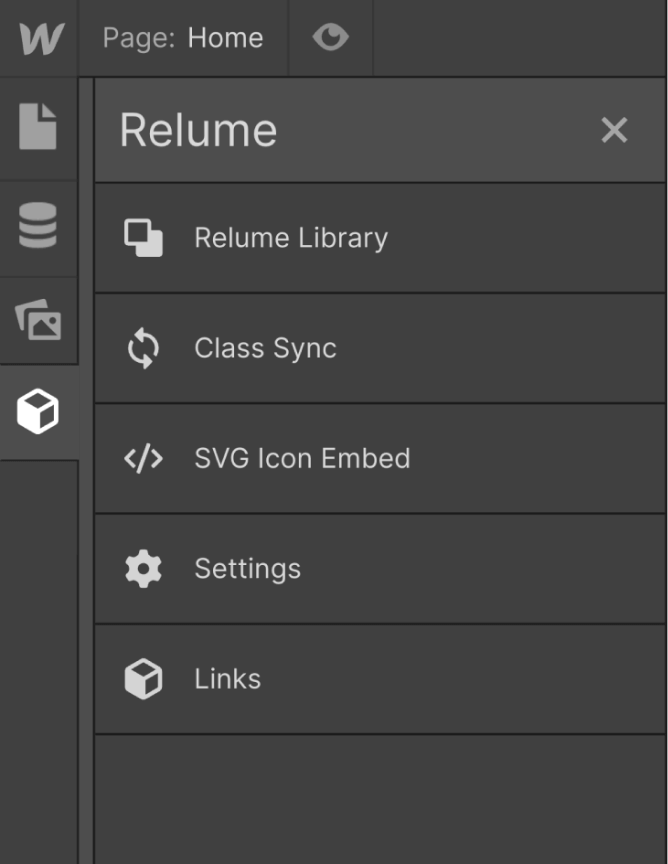Select the Class Sync circular arrows icon
Viewport: 668px width, 864px height.
tap(143, 348)
